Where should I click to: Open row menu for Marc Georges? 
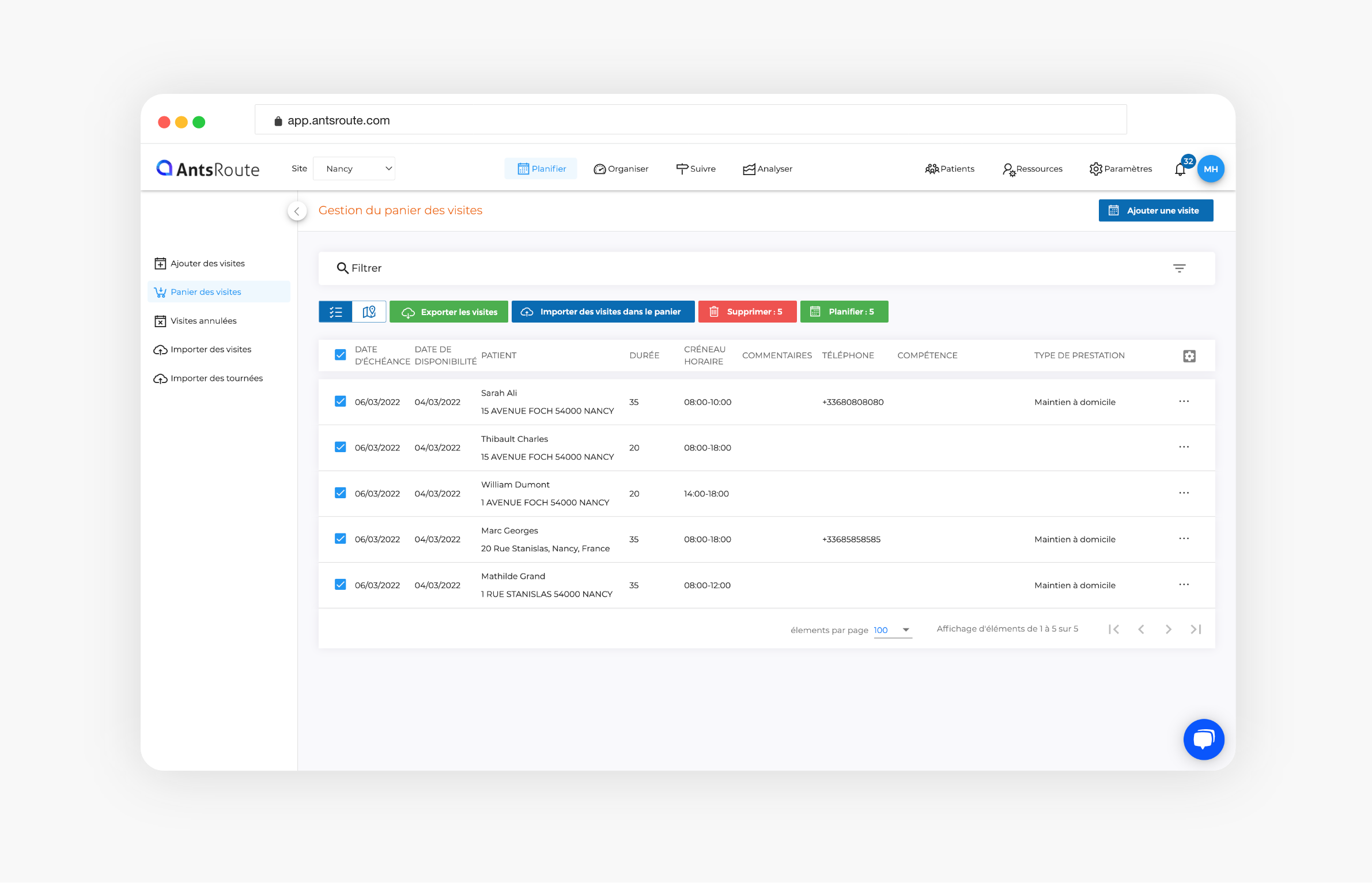pos(1184,539)
